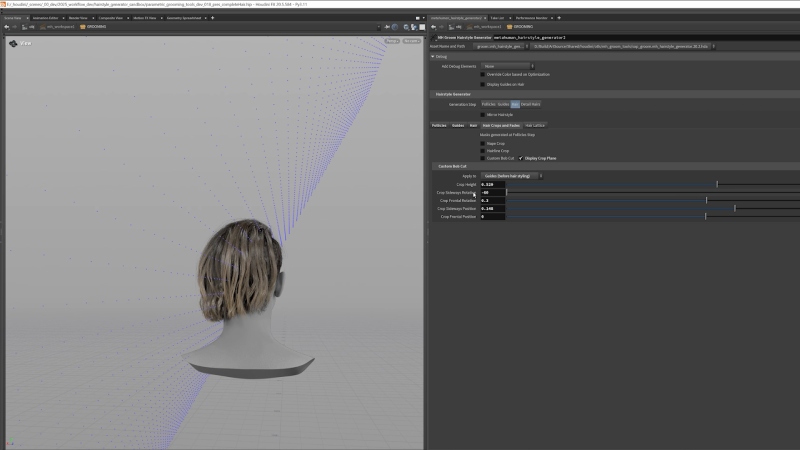The image size is (800, 450).
Task: Click the GROOMING icon in parameter pane path
Action: tap(510, 27)
